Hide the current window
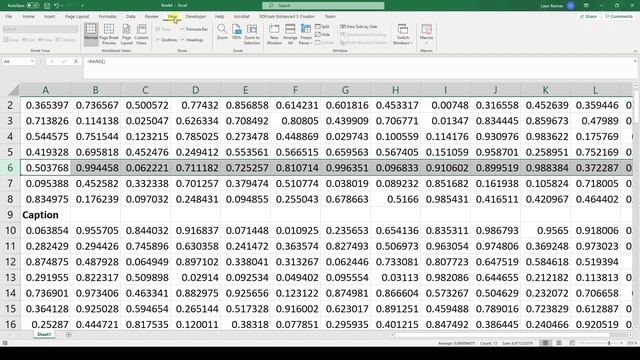Screen dimensions: 640x360 tap(322, 35)
